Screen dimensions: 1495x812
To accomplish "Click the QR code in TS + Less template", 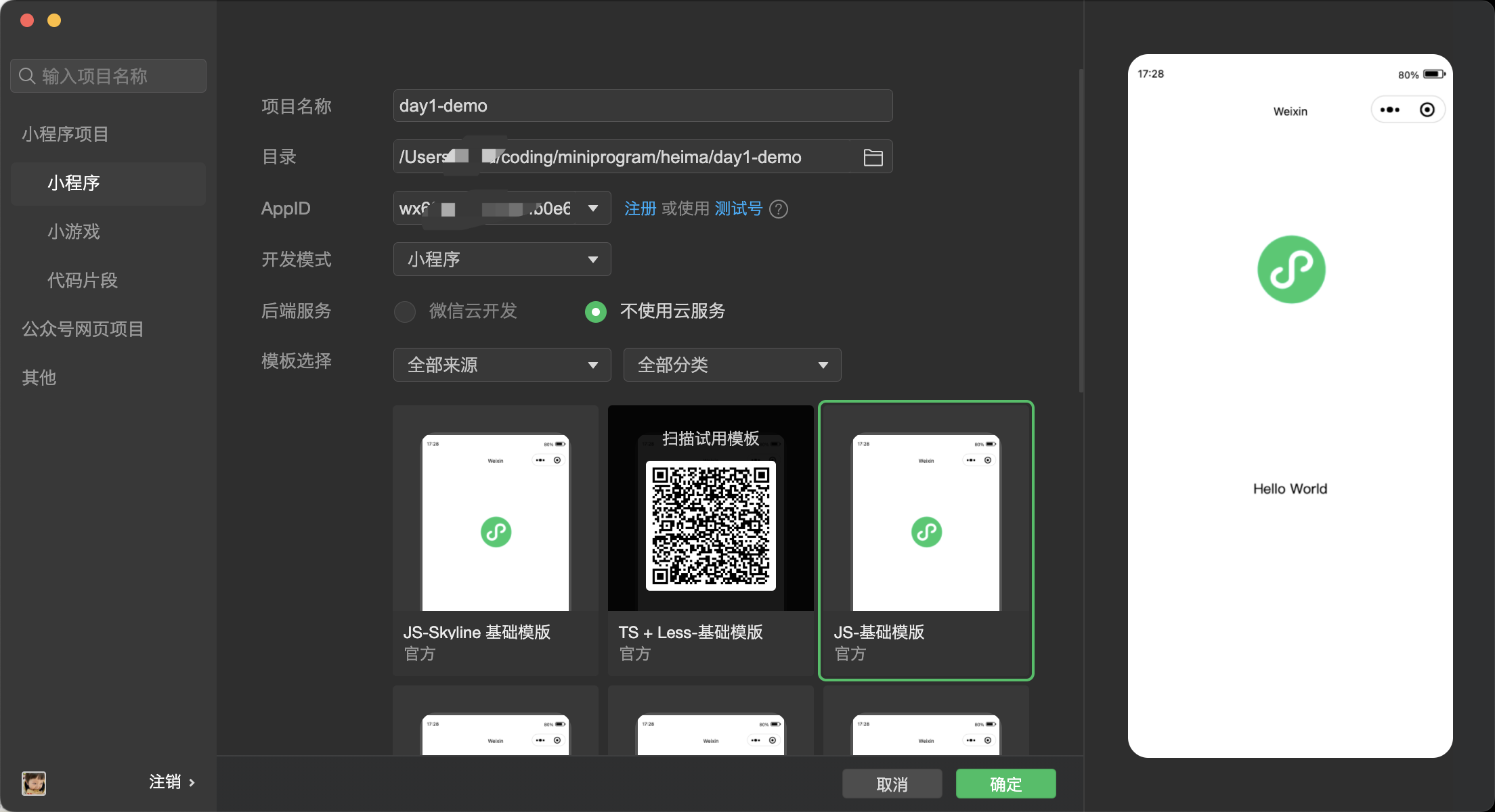I will point(710,525).
